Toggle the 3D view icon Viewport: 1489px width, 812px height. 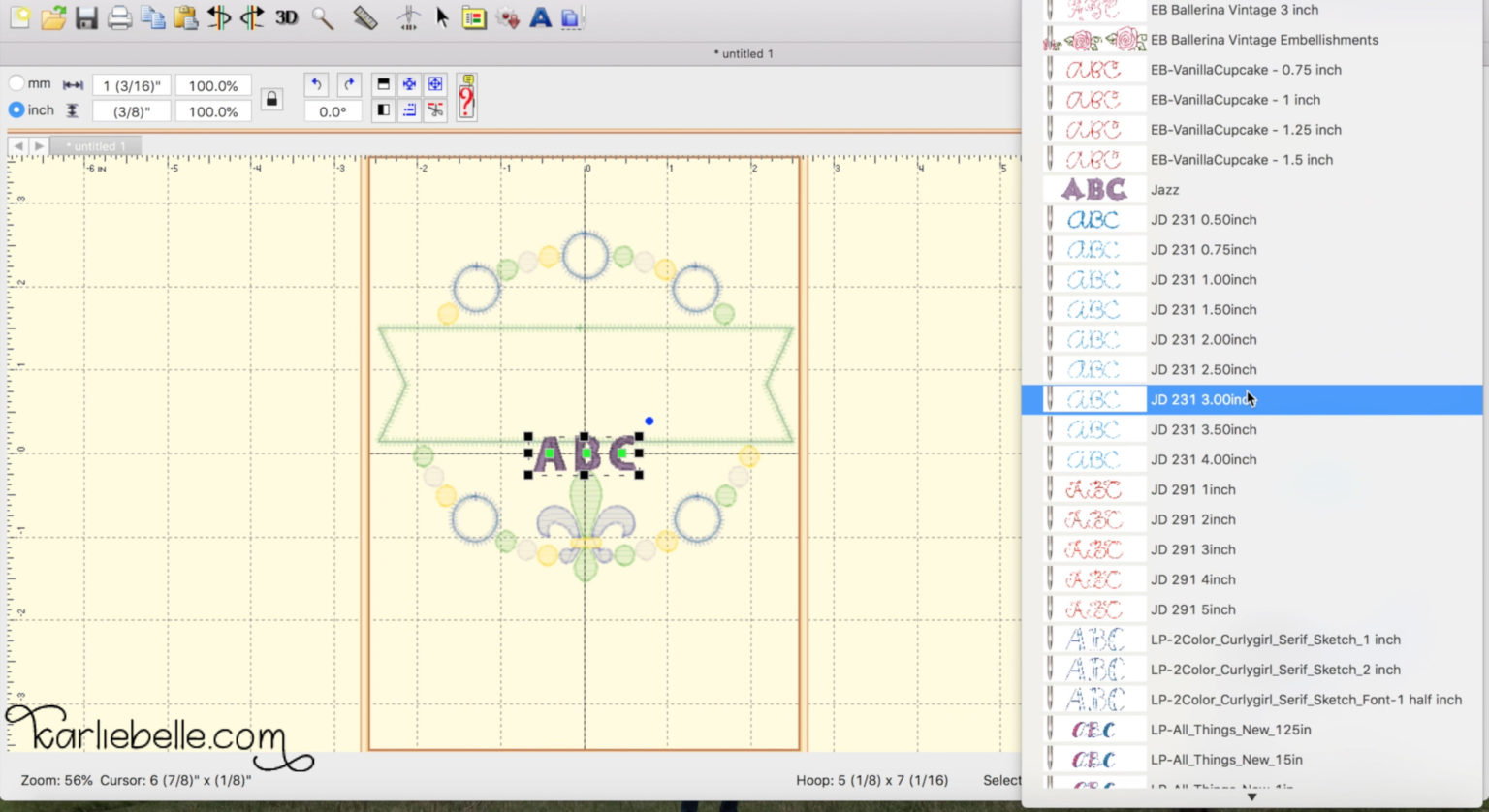pos(286,17)
